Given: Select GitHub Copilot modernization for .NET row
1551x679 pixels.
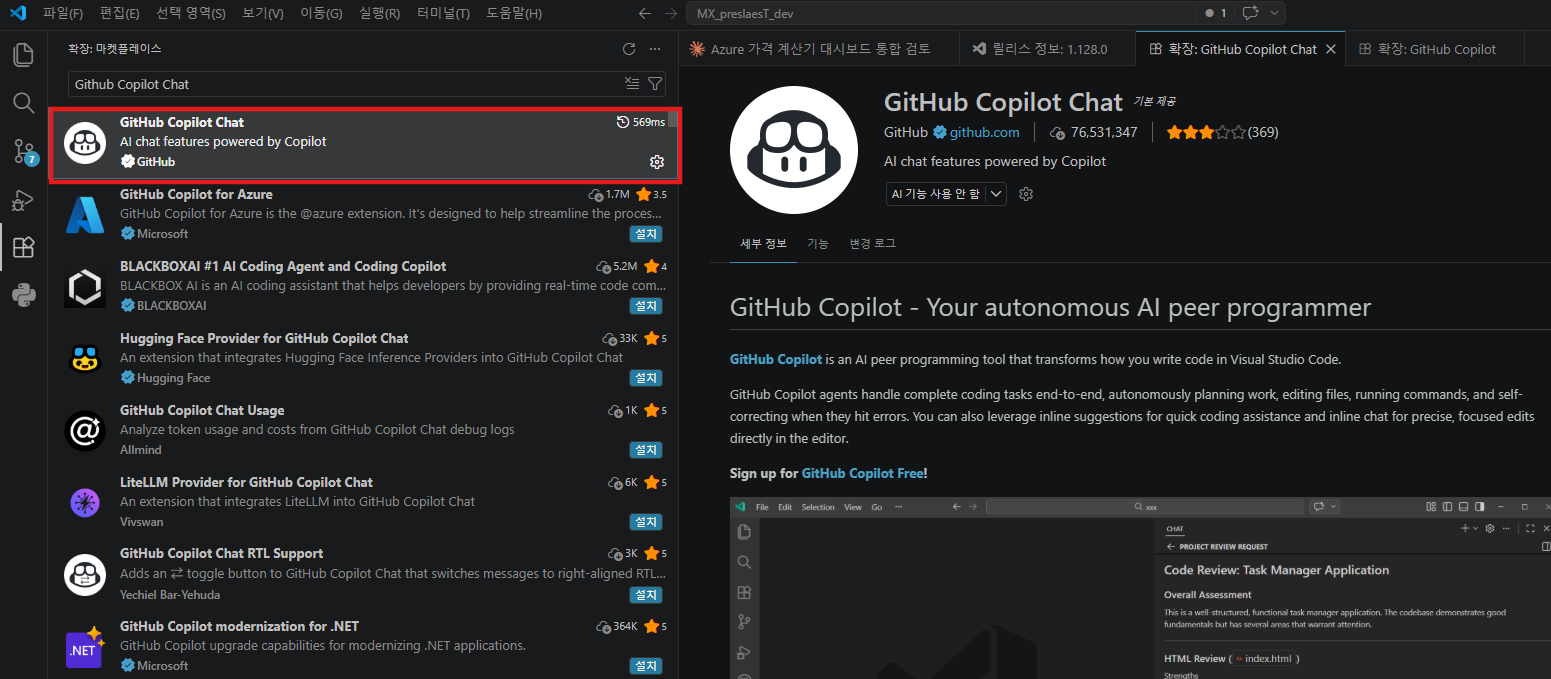Looking at the screenshot, I should [x=364, y=646].
